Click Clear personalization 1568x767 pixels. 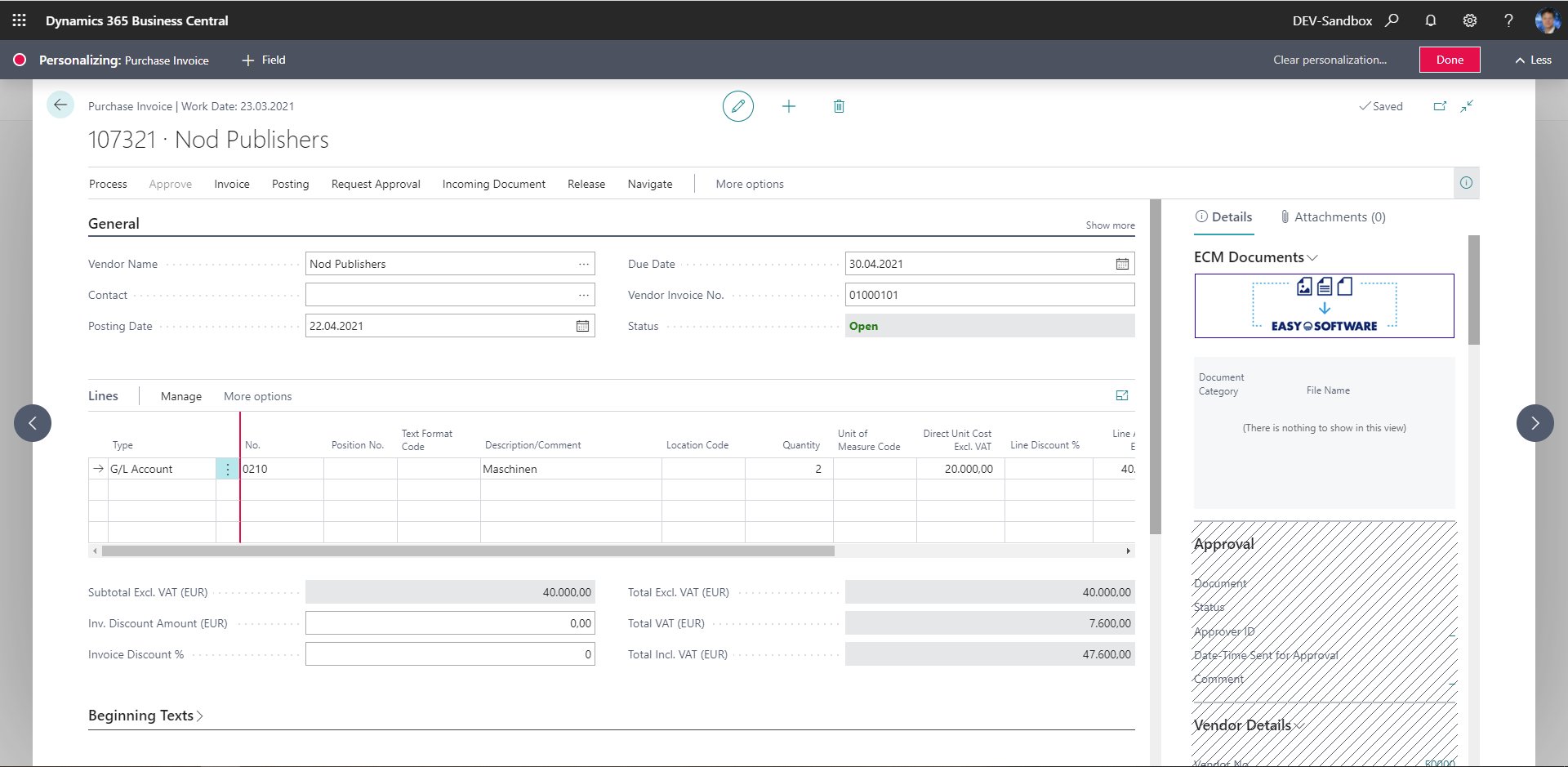1330,60
